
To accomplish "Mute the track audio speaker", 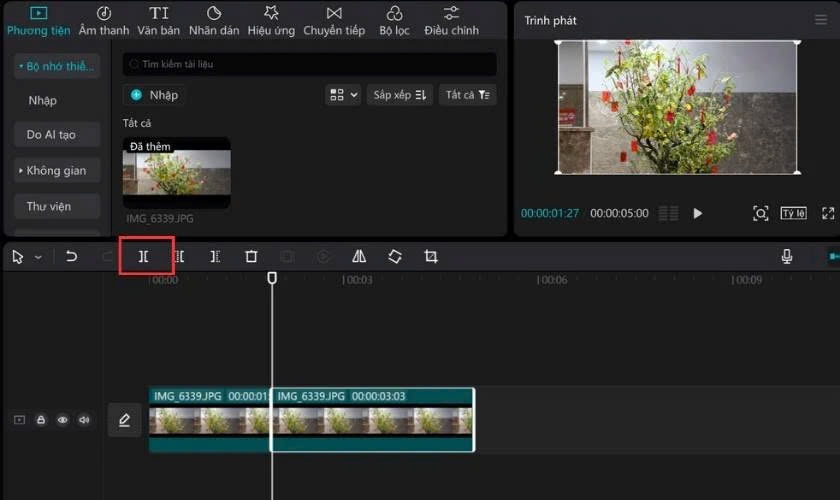I will (84, 420).
